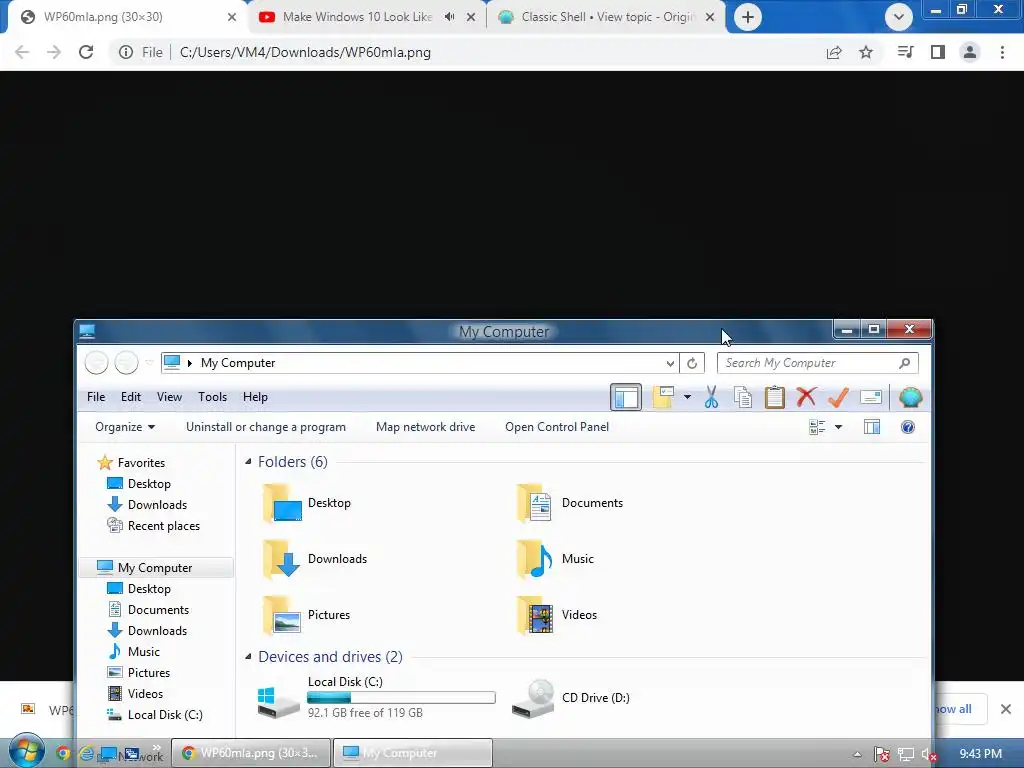The width and height of the screenshot is (1024, 768).
Task: Click the Explorer forward arrow button
Action: pyautogui.click(x=126, y=362)
